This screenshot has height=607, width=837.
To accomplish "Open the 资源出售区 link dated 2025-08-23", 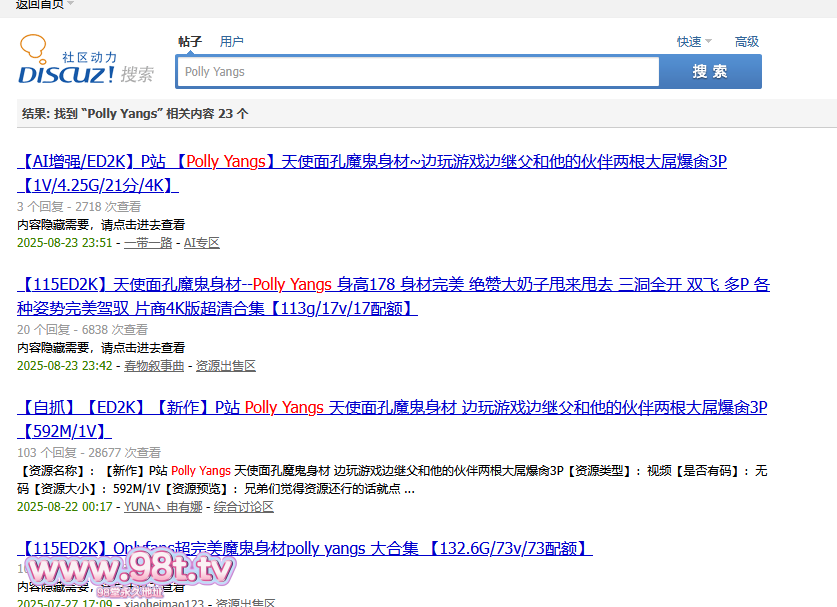I will 226,366.
